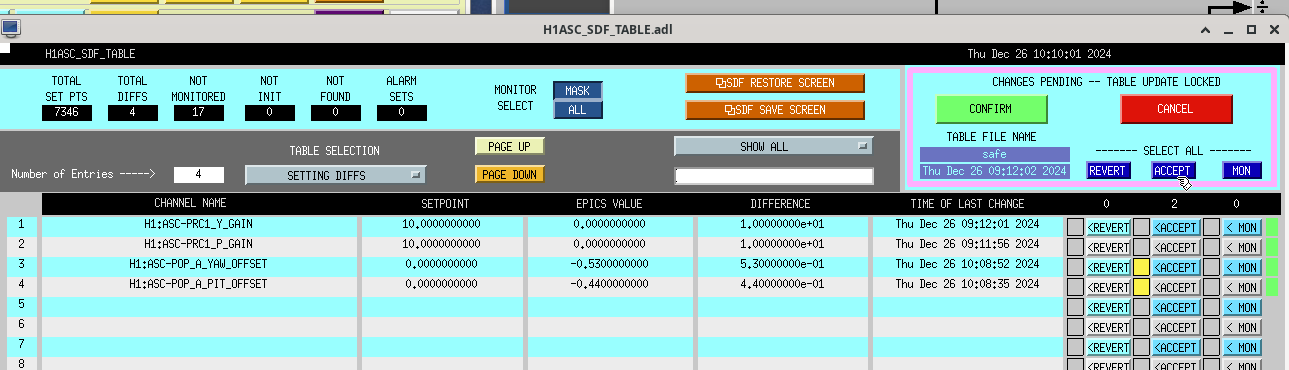Click table file date Dec 26 09:12:02
The height and width of the screenshot is (370, 1289).
tap(994, 171)
